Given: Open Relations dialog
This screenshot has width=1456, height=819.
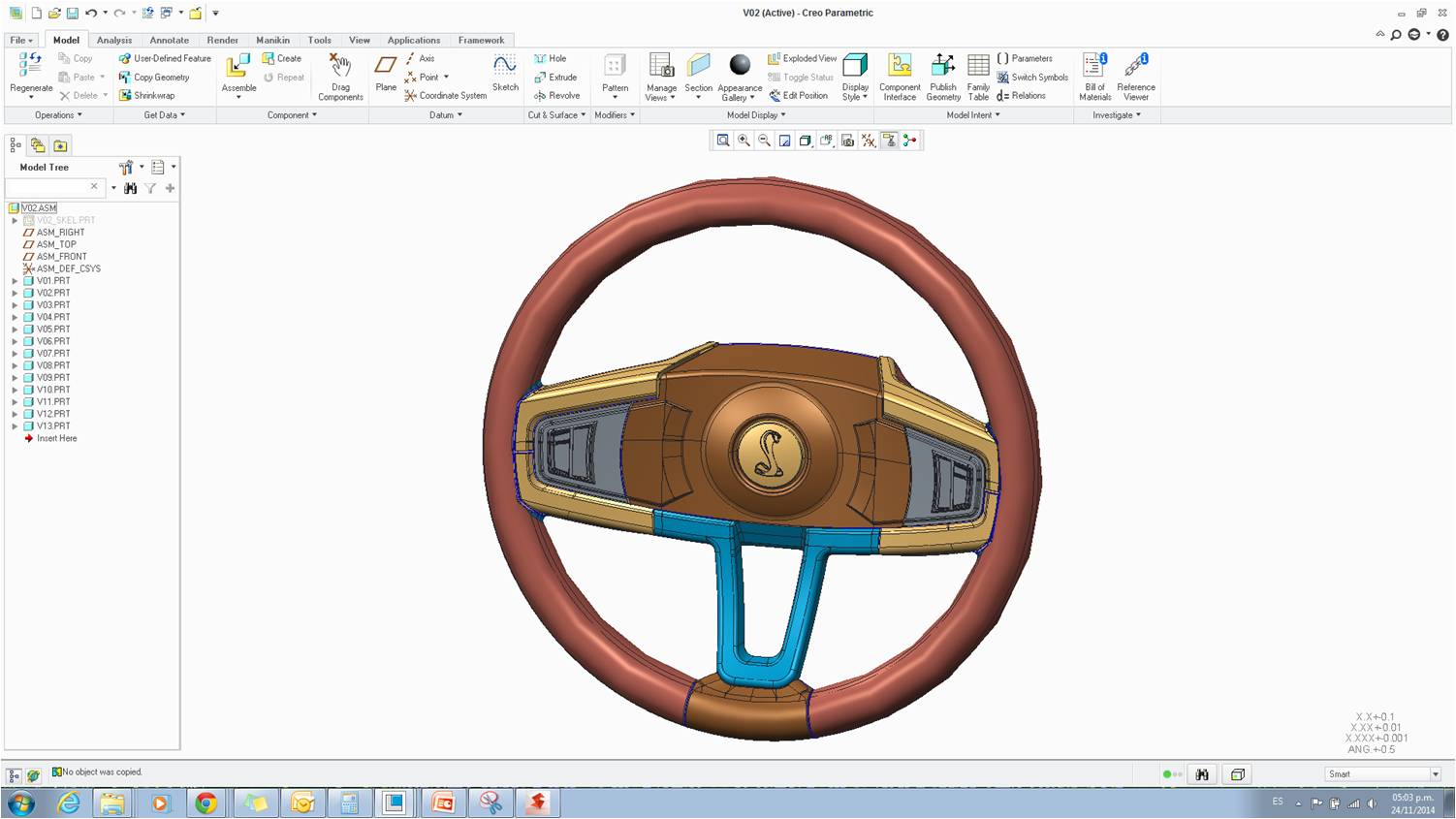Looking at the screenshot, I should 1021,96.
